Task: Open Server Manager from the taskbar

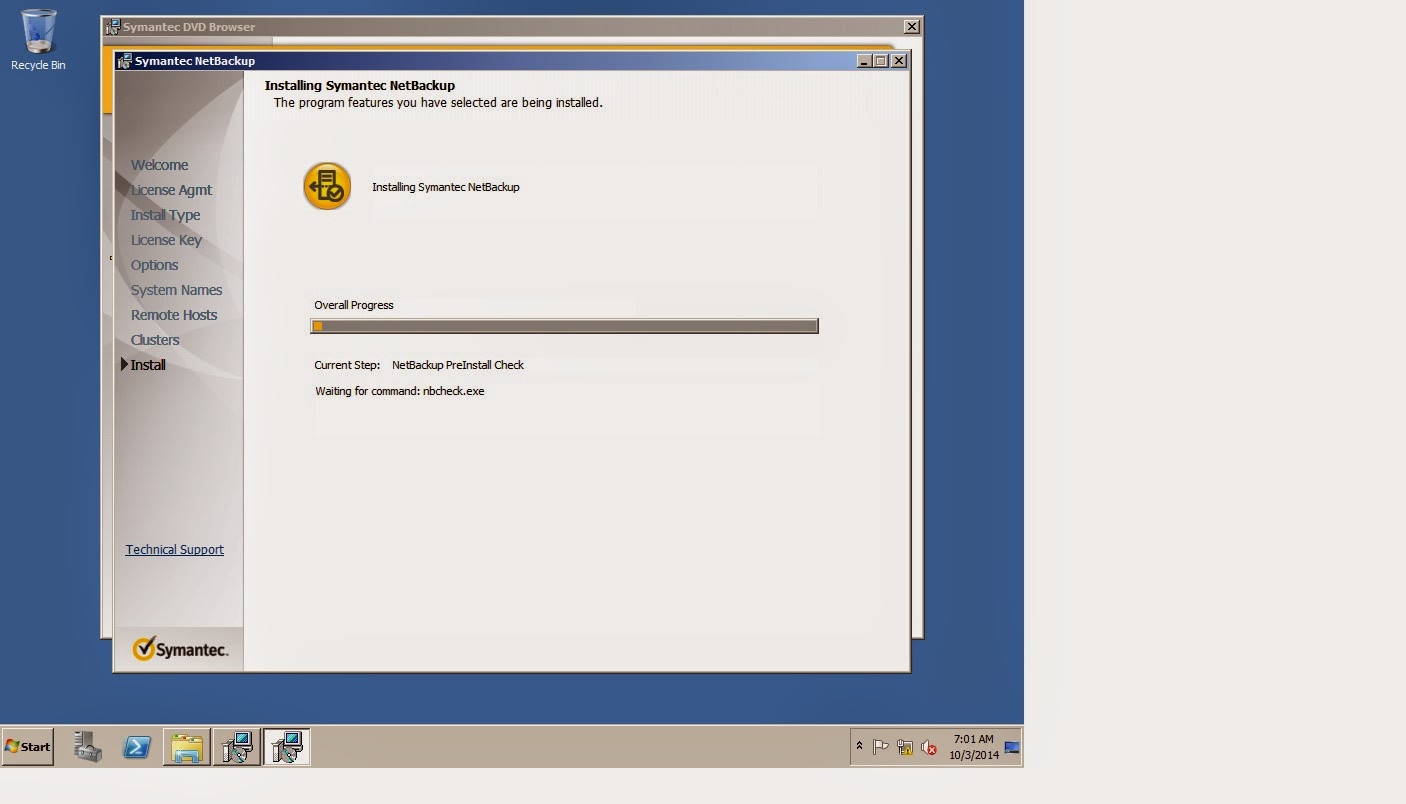Action: point(86,746)
